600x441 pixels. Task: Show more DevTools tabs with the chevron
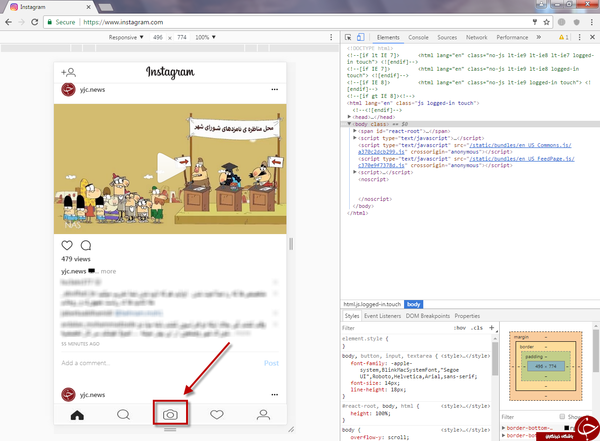(x=539, y=37)
